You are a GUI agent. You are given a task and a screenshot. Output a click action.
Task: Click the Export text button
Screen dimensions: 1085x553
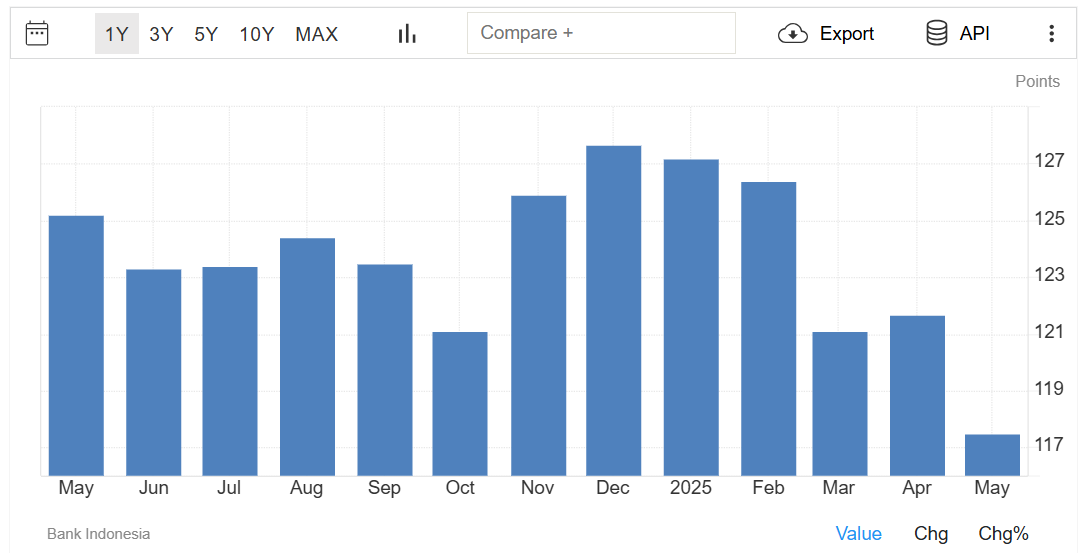(847, 33)
